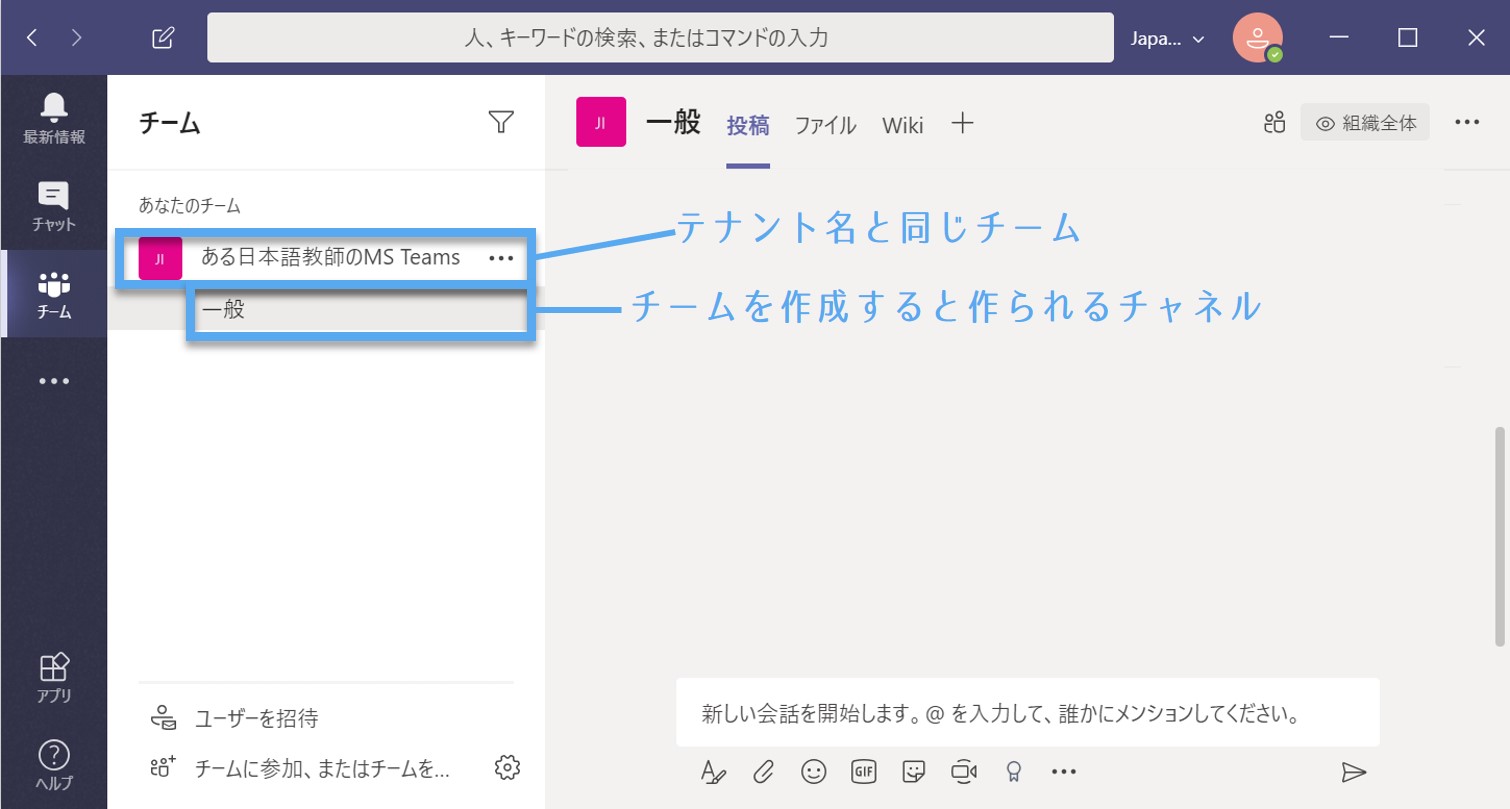Click the search and command box
Screen dimensions: 1510x809
pos(660,38)
